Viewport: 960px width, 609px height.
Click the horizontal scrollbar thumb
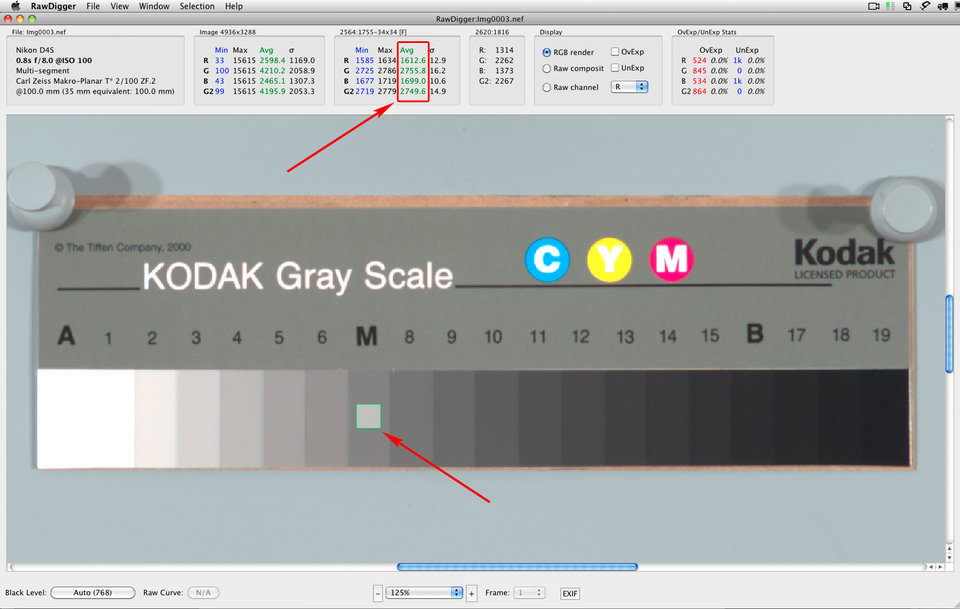coord(517,567)
